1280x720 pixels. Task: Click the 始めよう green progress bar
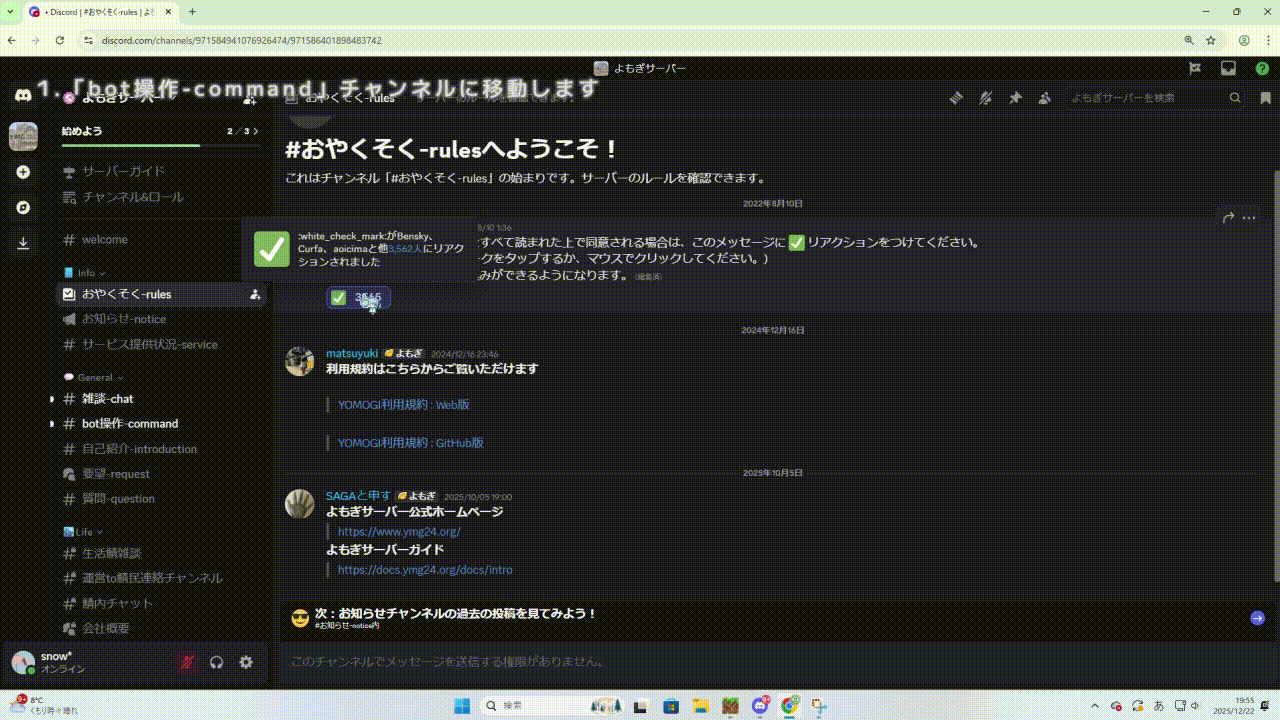click(160, 146)
